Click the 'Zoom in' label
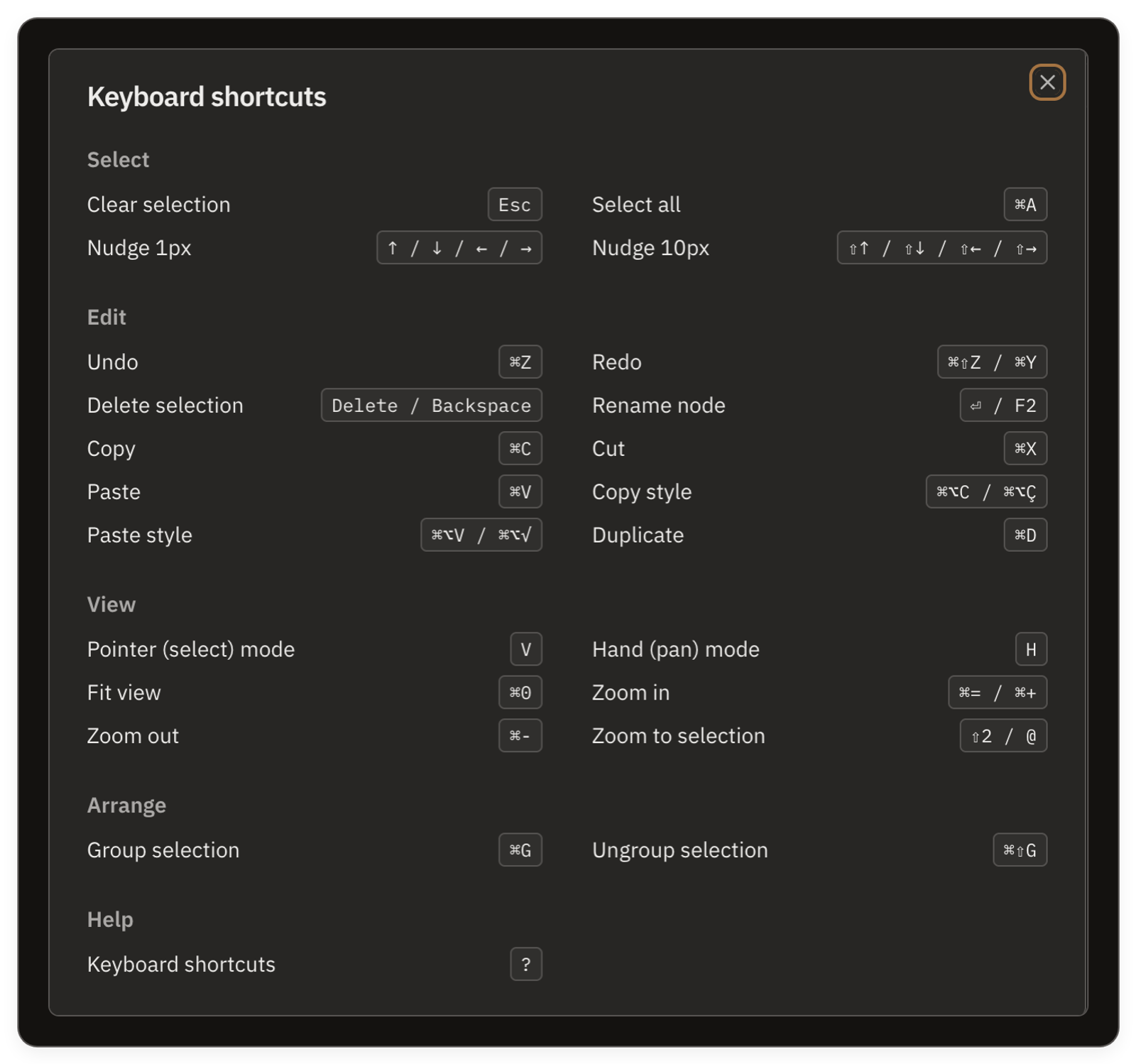Viewport: 1136px width, 1064px height. (630, 693)
